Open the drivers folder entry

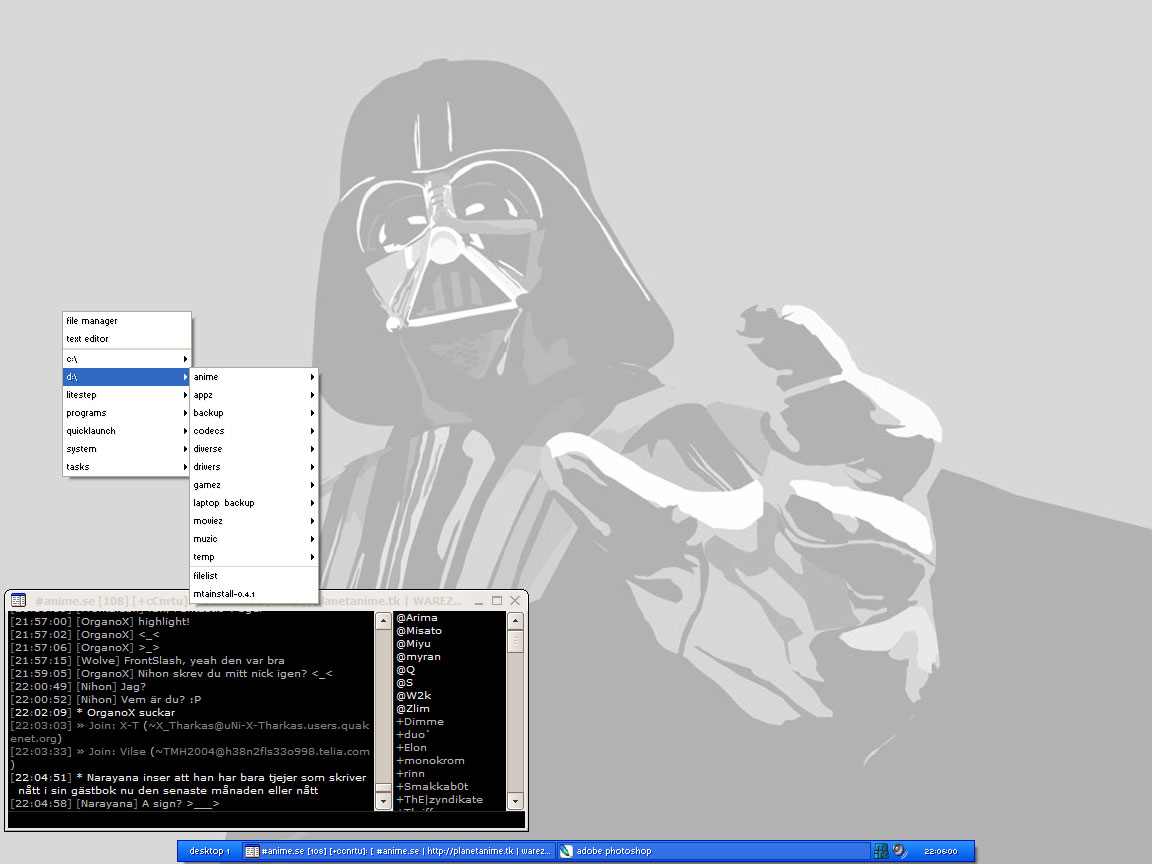pos(253,467)
